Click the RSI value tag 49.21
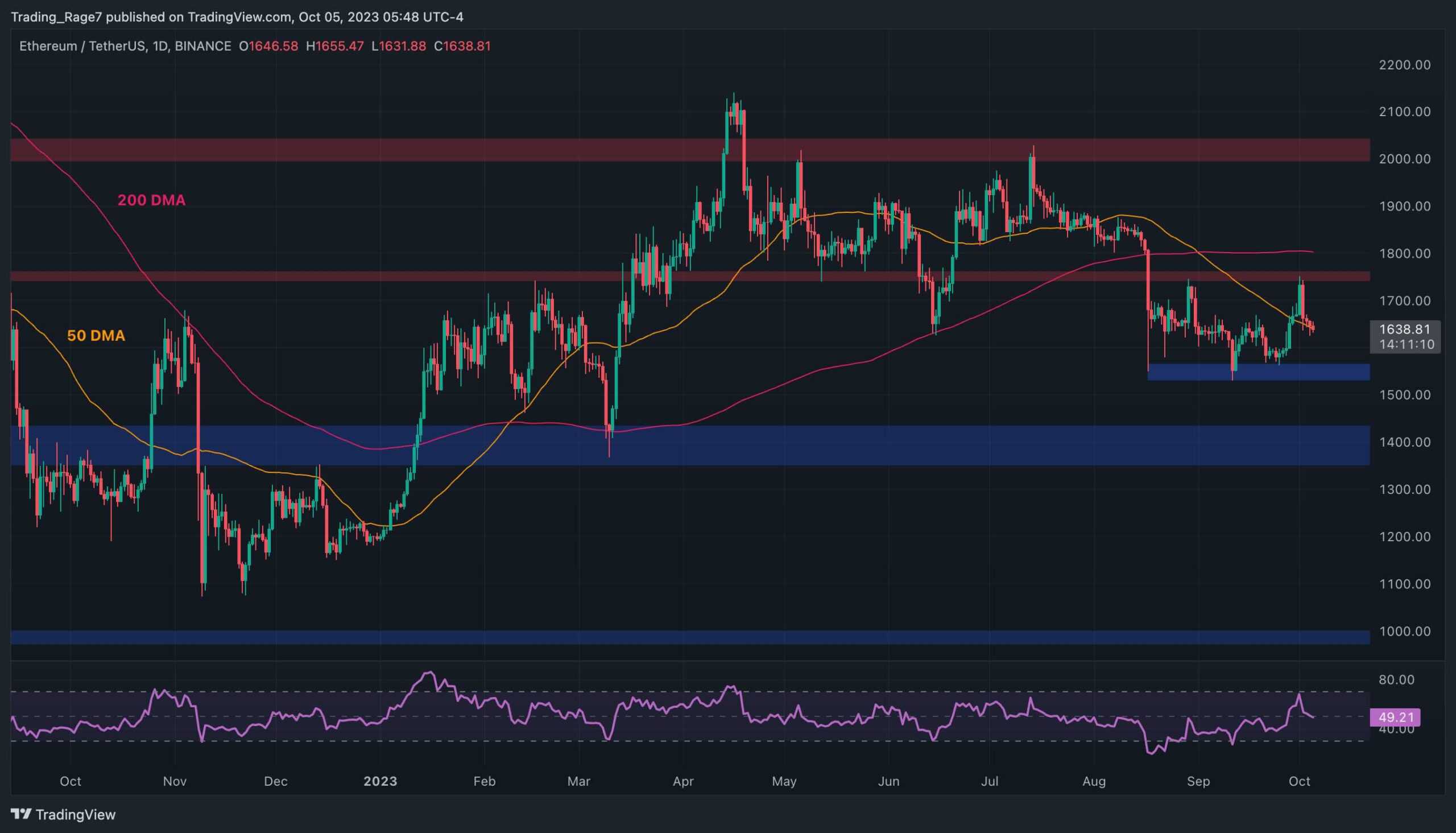The height and width of the screenshot is (833, 1456). 1395,717
